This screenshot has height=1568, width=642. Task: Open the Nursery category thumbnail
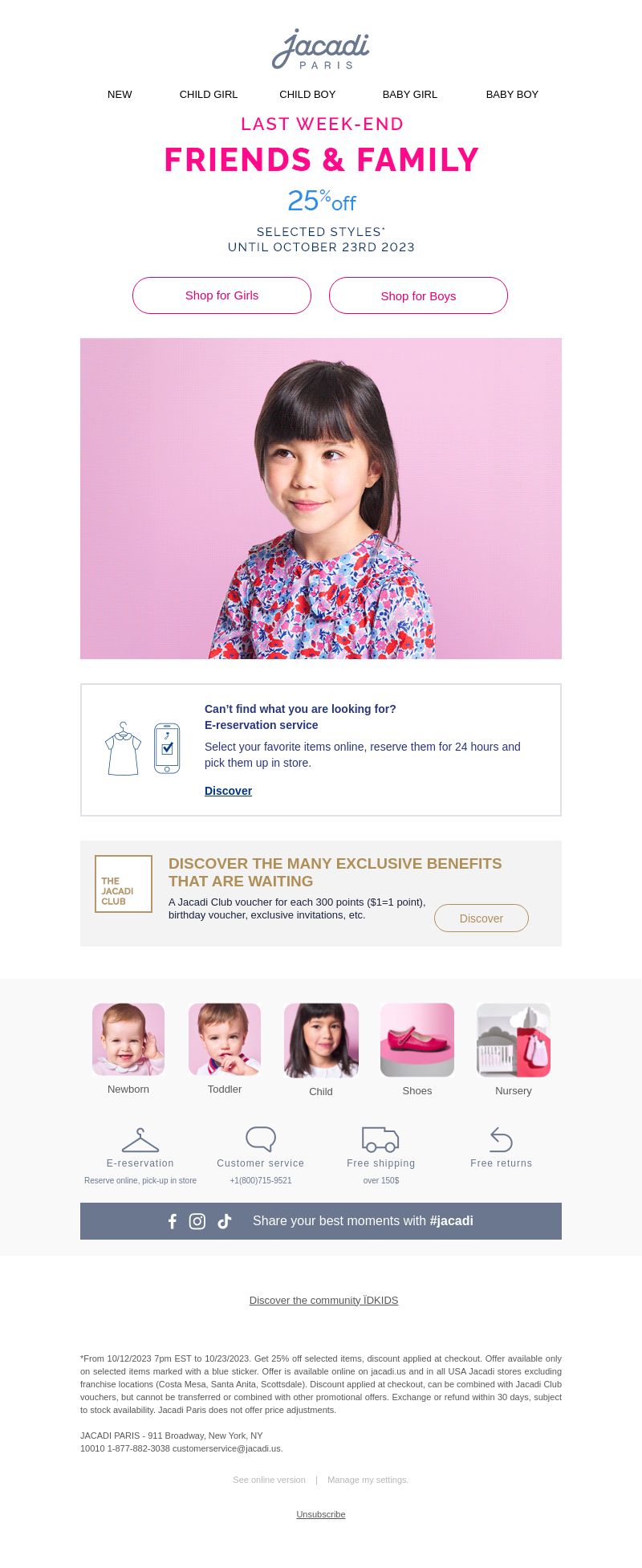pyautogui.click(x=514, y=1040)
